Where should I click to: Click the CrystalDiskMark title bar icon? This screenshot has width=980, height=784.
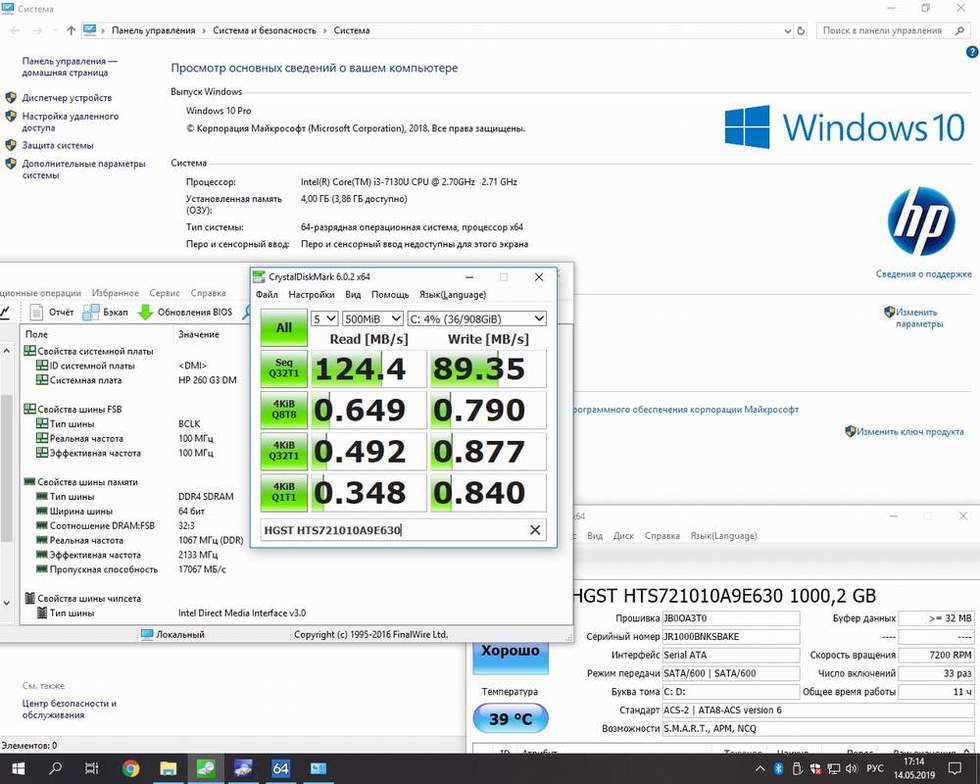coord(259,277)
